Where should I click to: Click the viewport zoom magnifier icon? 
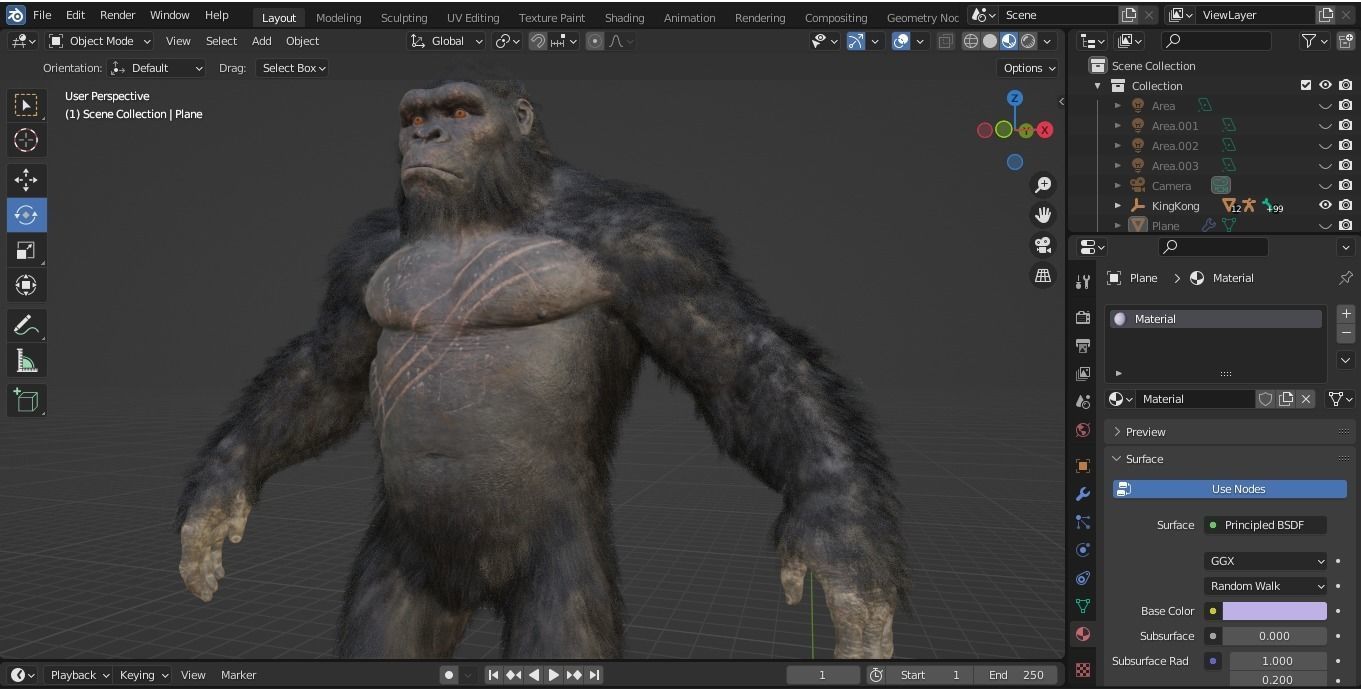click(1043, 185)
